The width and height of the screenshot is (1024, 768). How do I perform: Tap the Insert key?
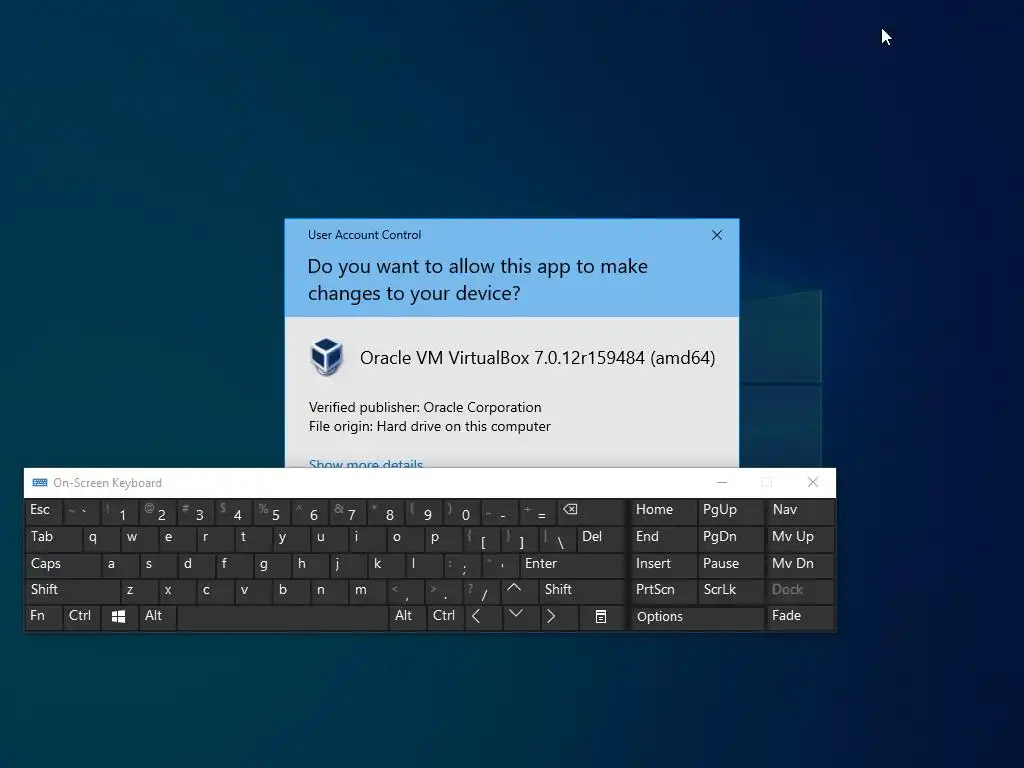[664, 565]
